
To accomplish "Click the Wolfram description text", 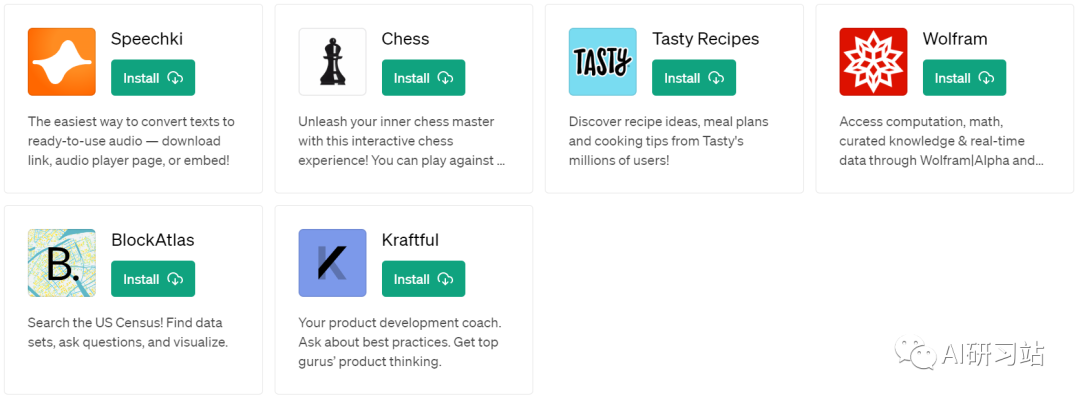I will tap(942, 141).
